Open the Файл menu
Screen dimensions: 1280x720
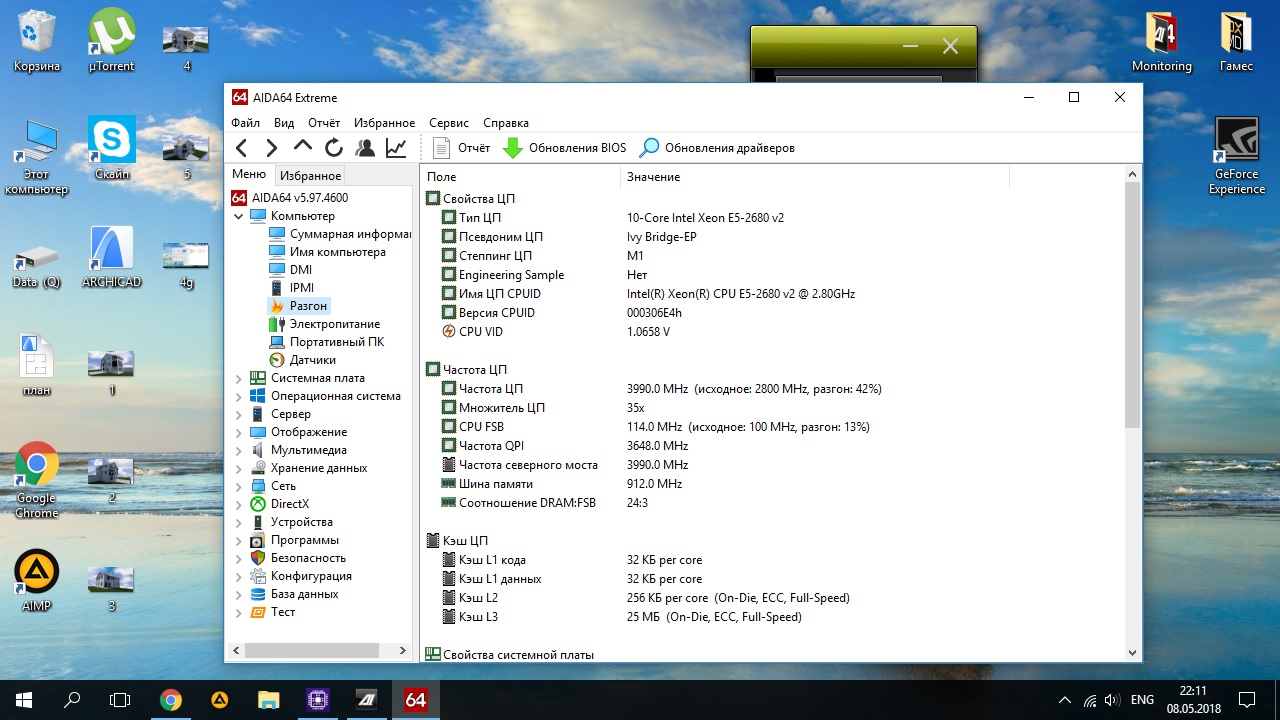click(245, 123)
